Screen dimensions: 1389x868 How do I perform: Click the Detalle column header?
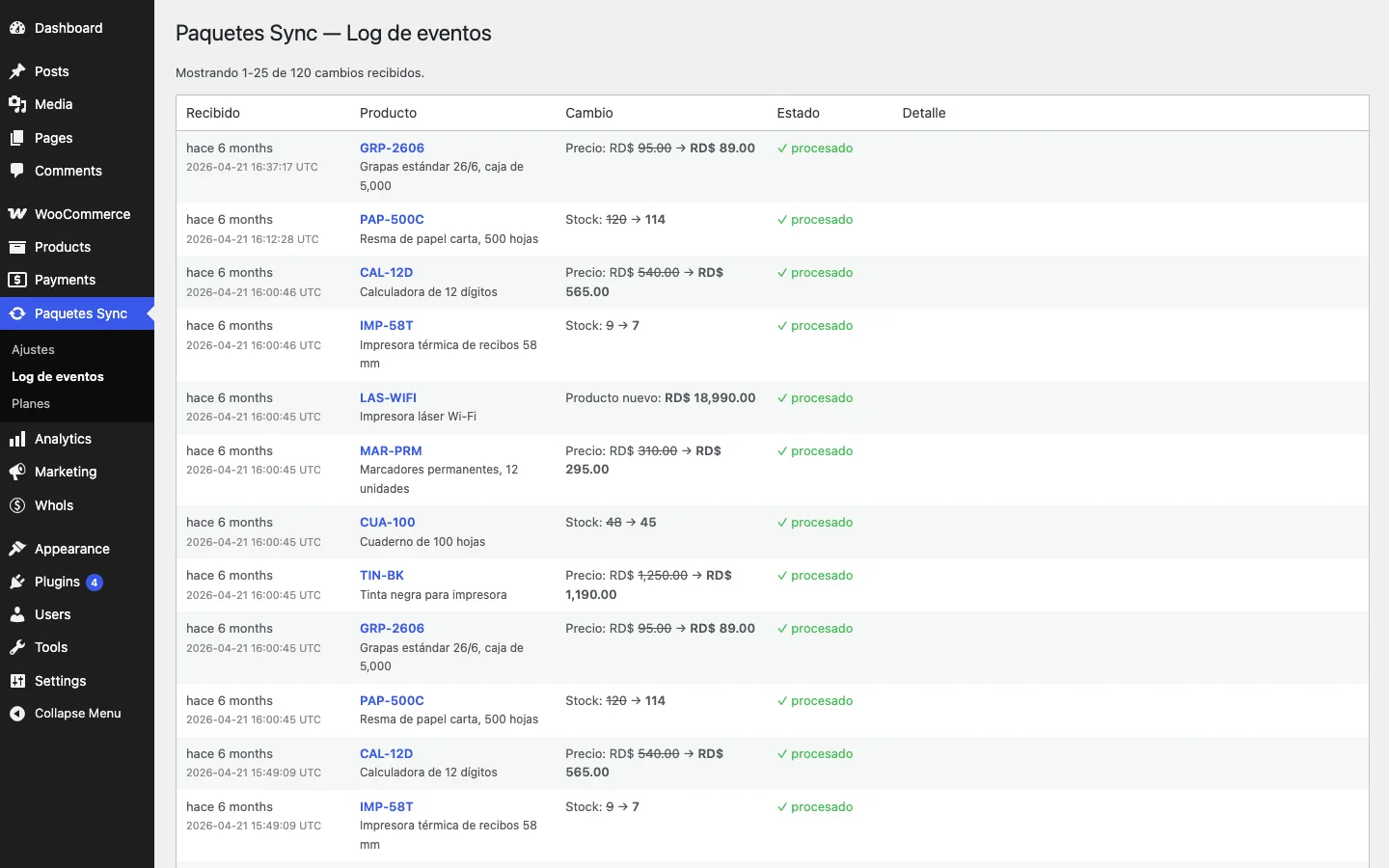click(x=924, y=113)
